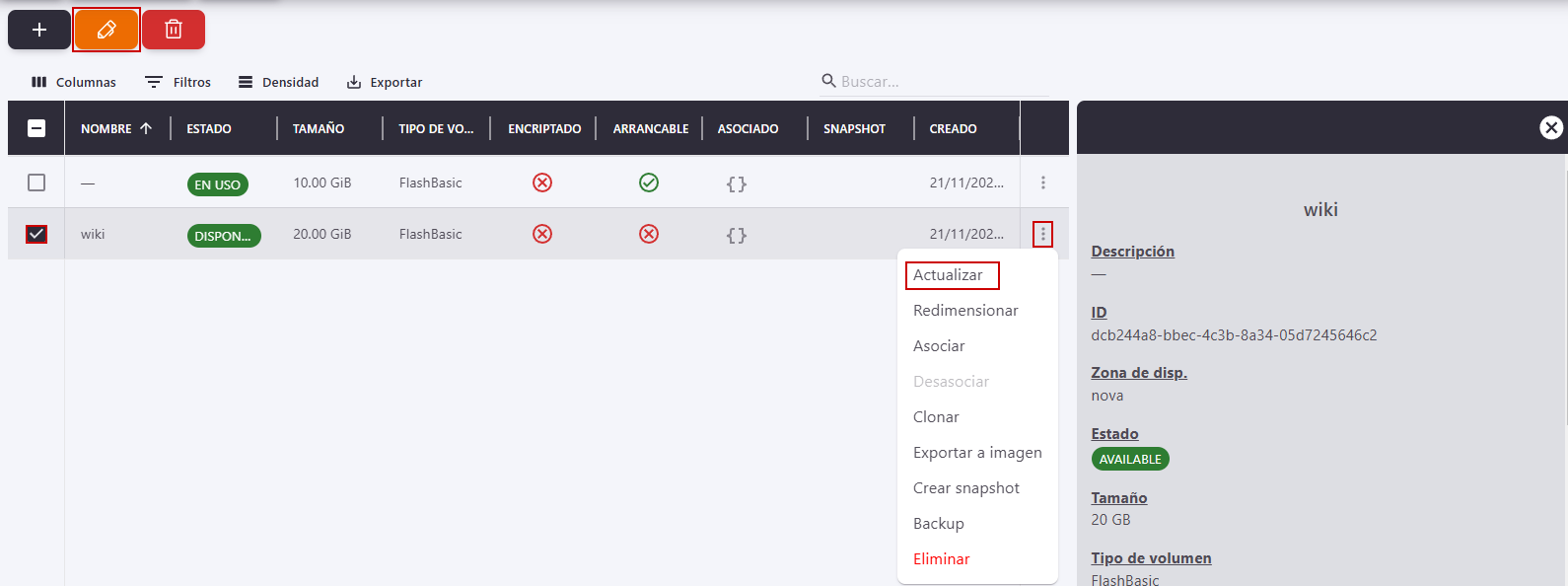1568x586 pixels.
Task: Check the first volume row checkbox
Action: (36, 183)
